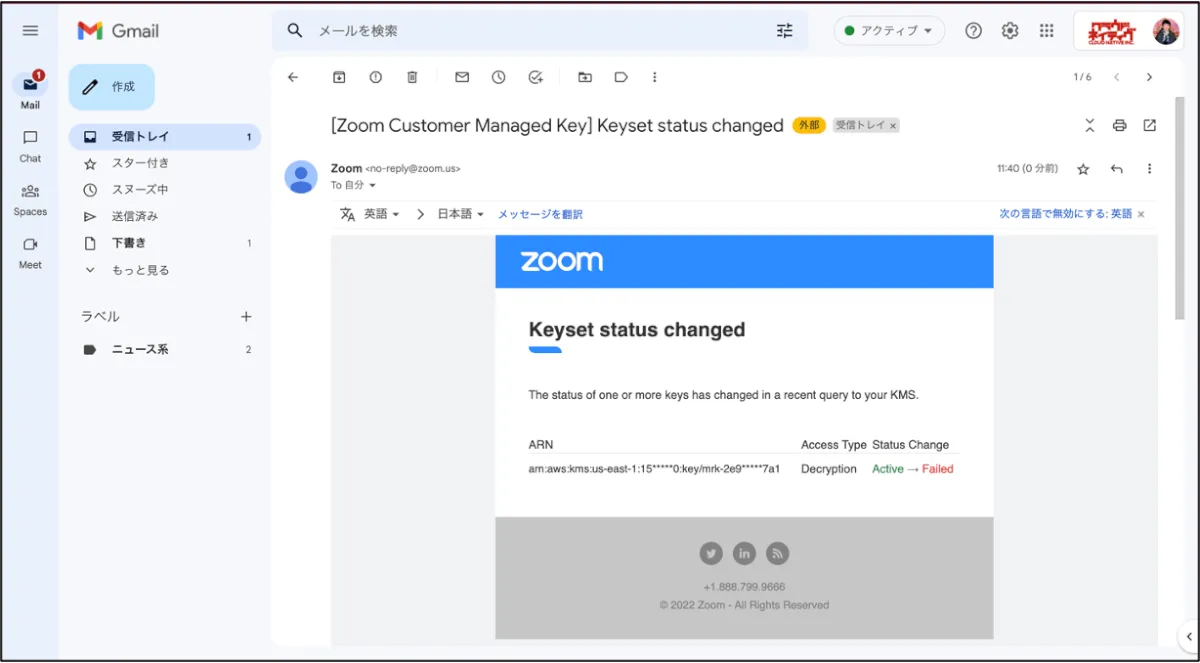The height and width of the screenshot is (663, 1200).
Task: Apply a label via label icon
Action: tap(621, 77)
